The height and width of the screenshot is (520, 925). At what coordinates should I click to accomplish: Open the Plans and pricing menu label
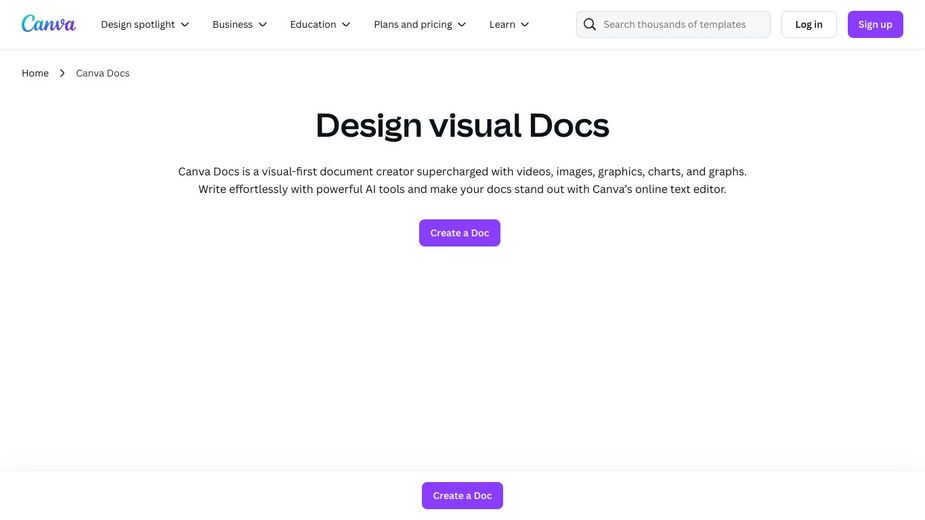[x=412, y=24]
